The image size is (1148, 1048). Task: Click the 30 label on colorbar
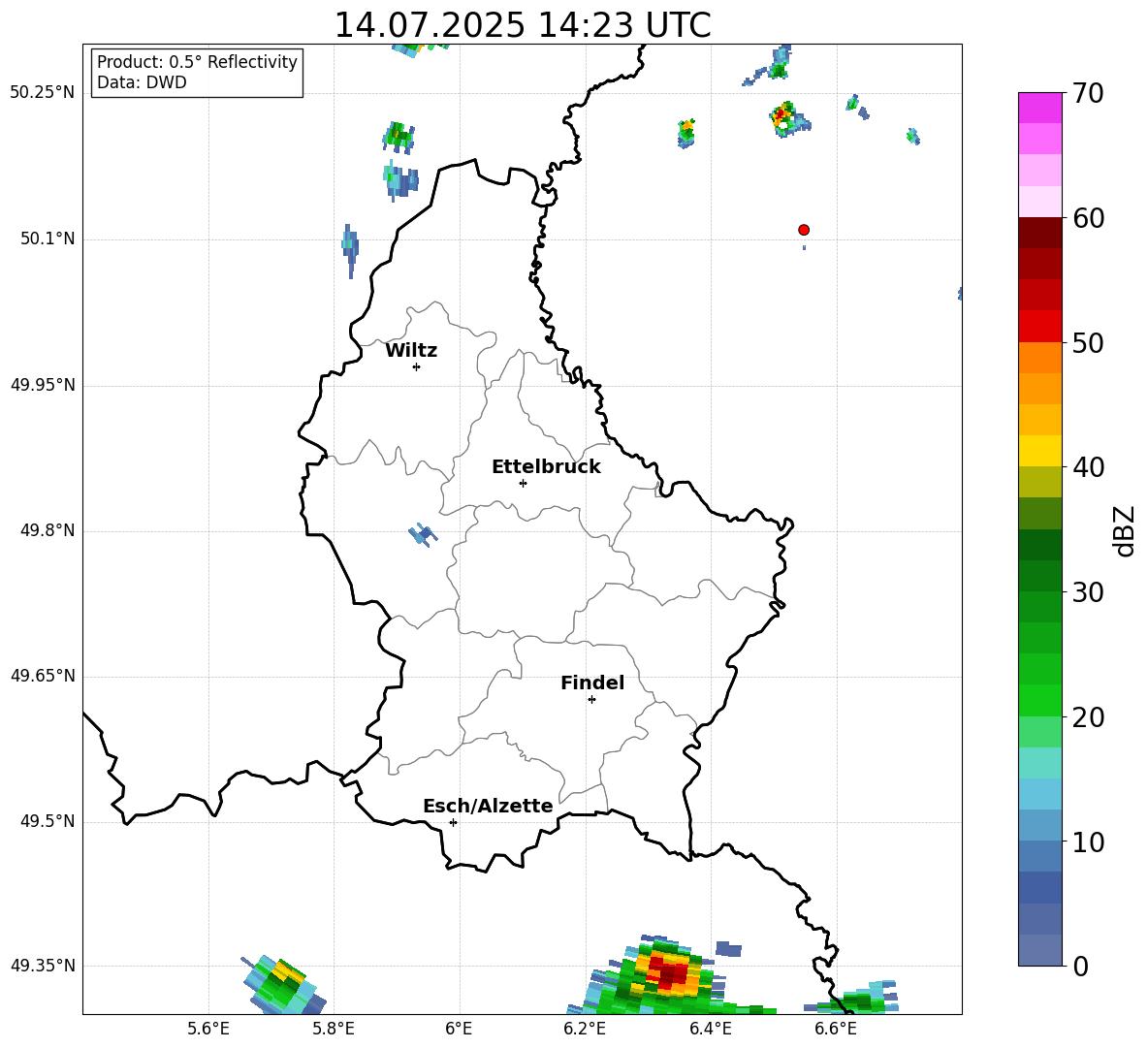pyautogui.click(x=1088, y=592)
